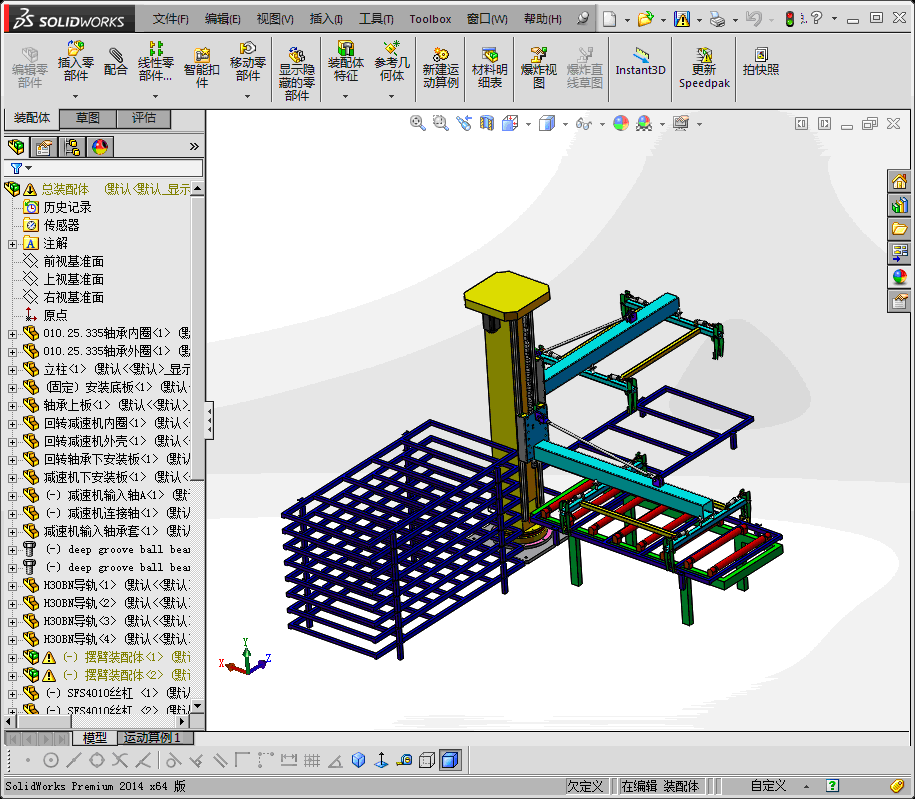
Task: Open the Hide/Show Items glasses icon
Action: tap(584, 124)
